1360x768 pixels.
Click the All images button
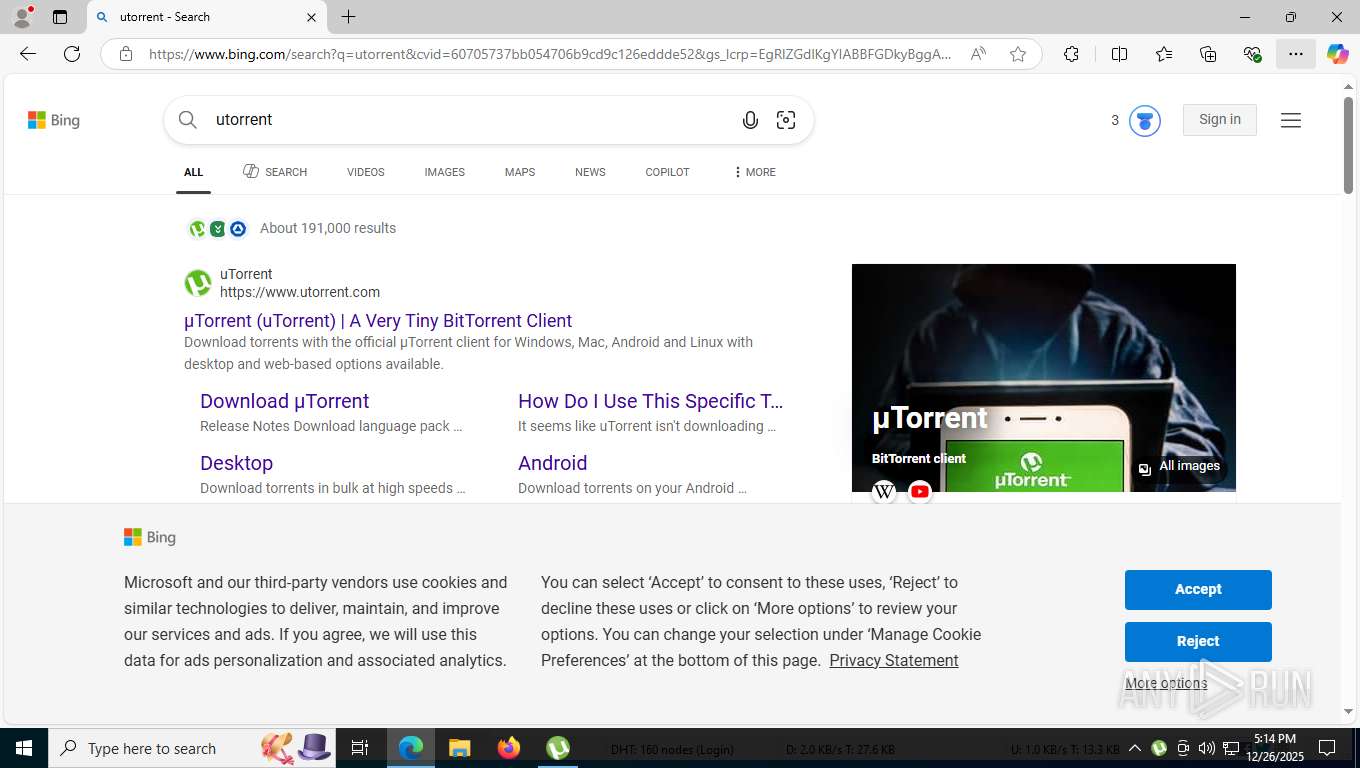1179,467
